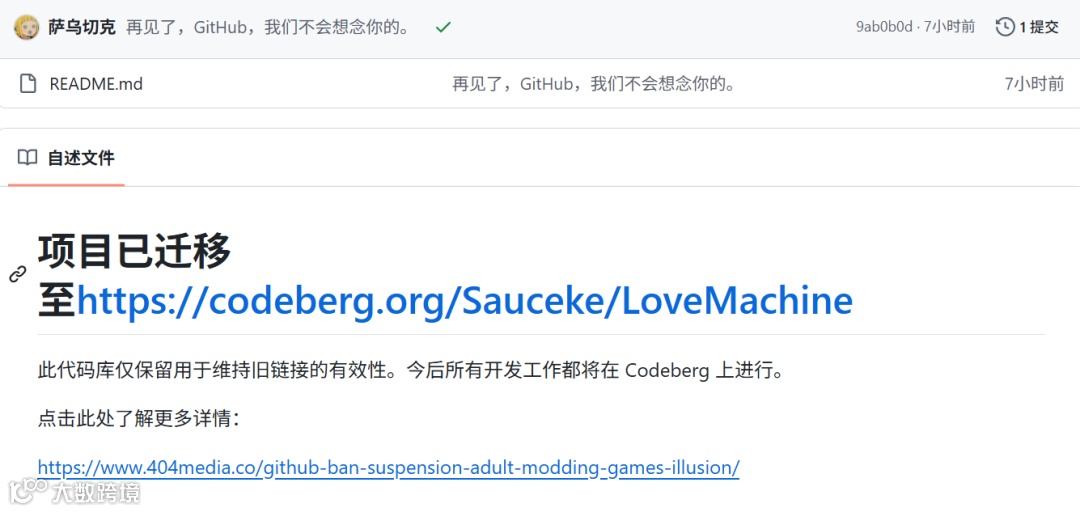
Task: Click the 萨乌切克 user avatar
Action: click(x=26, y=28)
